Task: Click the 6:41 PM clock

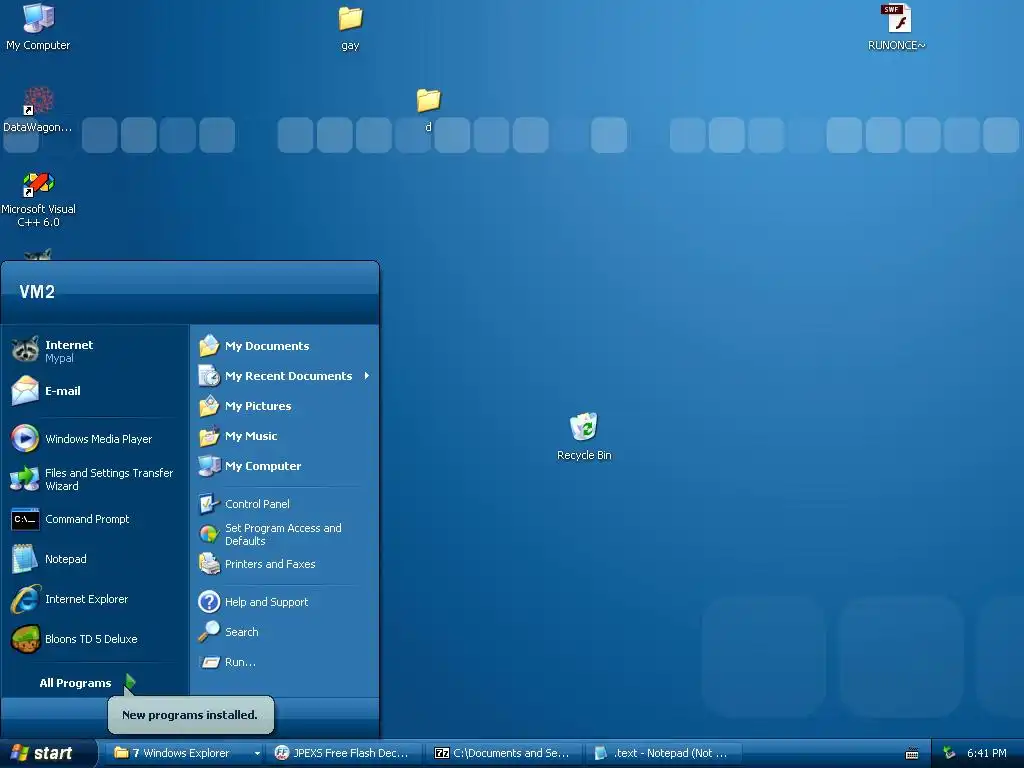Action: pos(987,753)
